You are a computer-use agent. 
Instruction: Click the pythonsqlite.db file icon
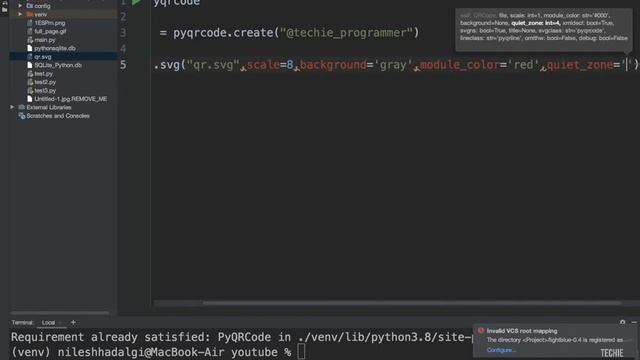tap(30, 48)
